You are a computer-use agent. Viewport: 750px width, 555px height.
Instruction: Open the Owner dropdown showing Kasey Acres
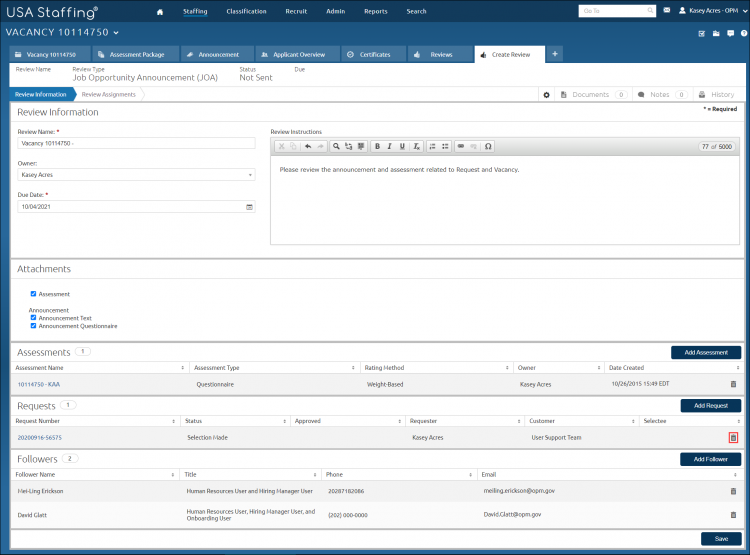tap(136, 175)
